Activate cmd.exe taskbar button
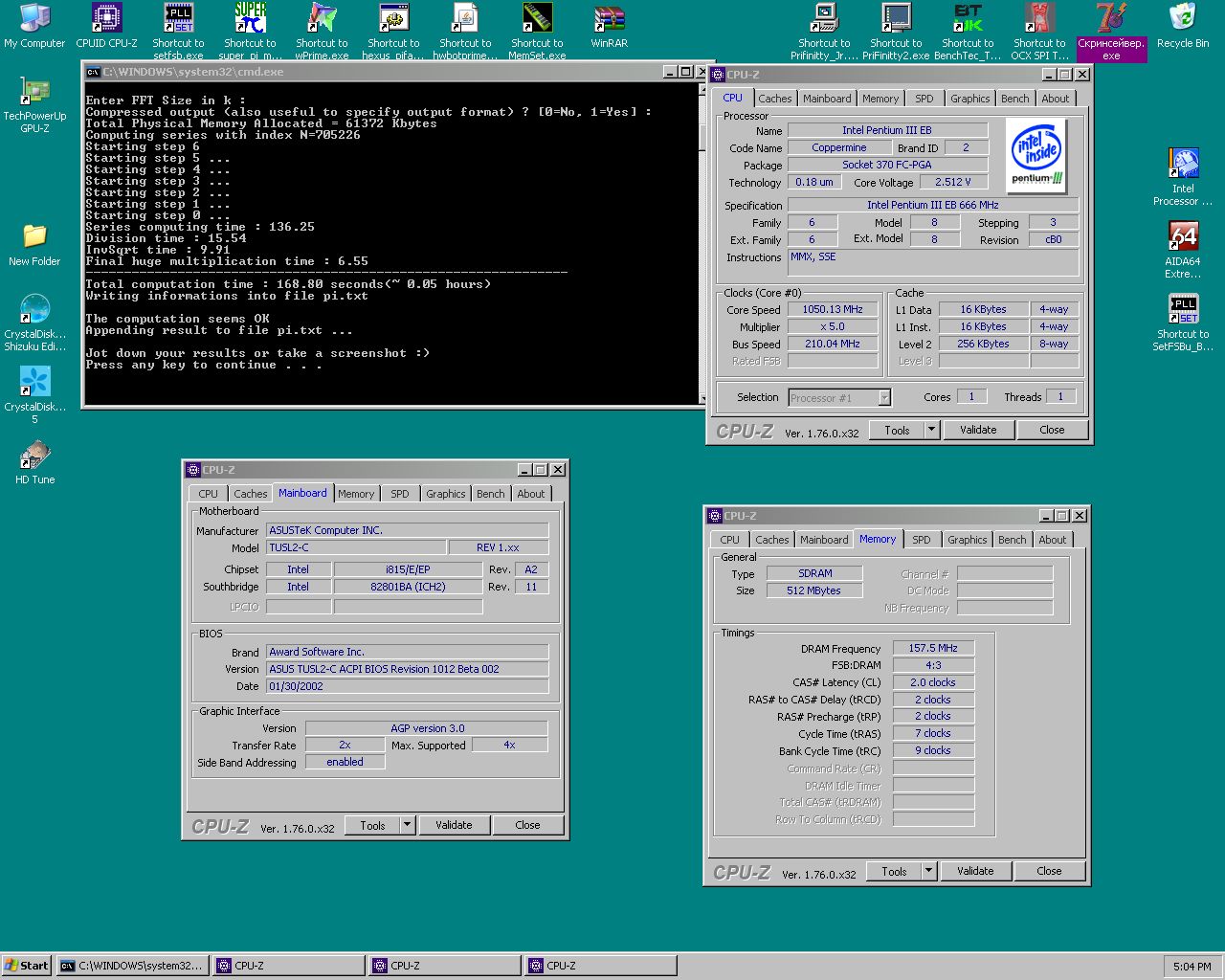This screenshot has width=1225, height=980. tap(132, 966)
